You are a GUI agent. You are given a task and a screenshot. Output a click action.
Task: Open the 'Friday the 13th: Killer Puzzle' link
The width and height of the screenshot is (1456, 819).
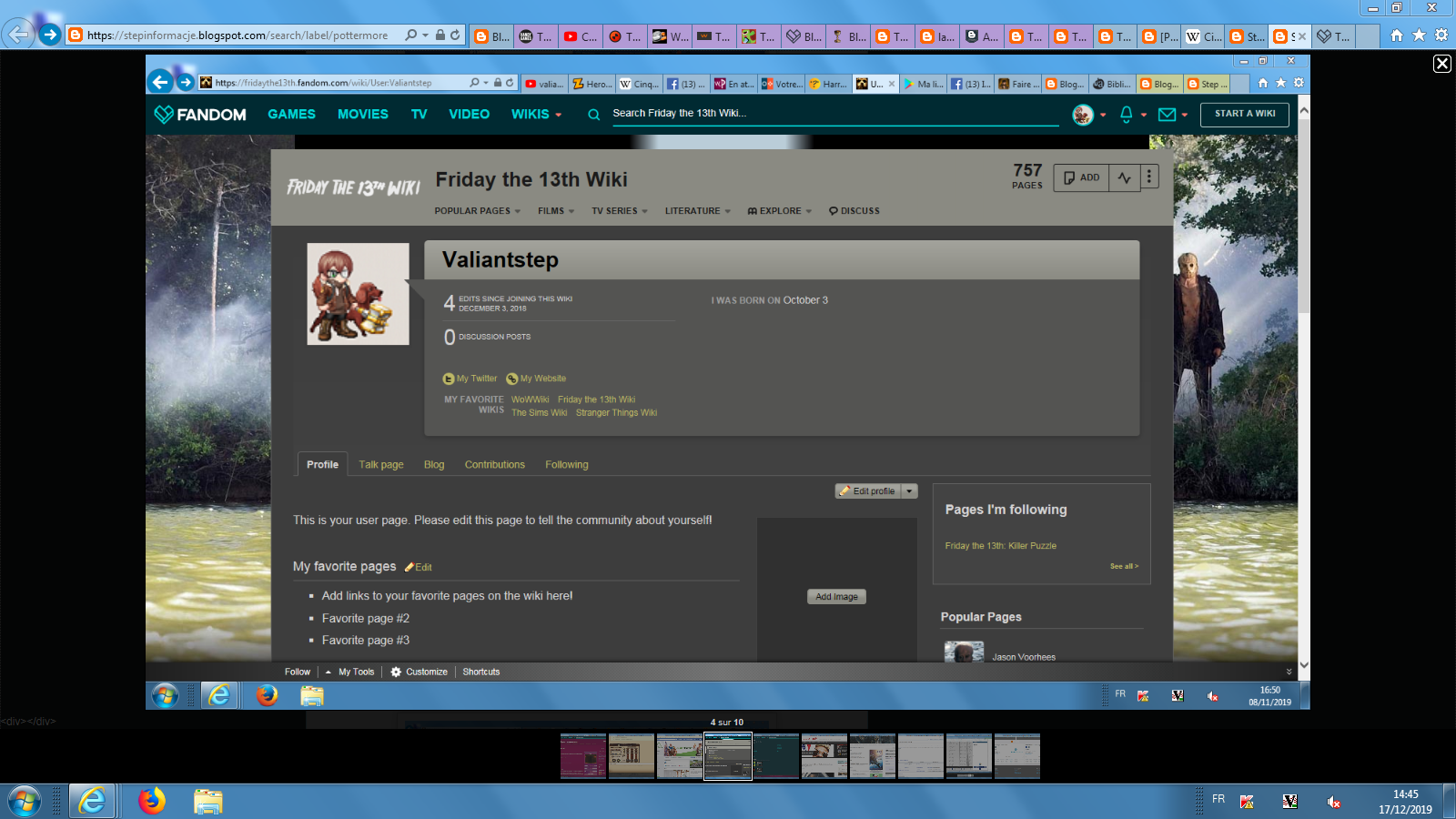tap(1001, 546)
